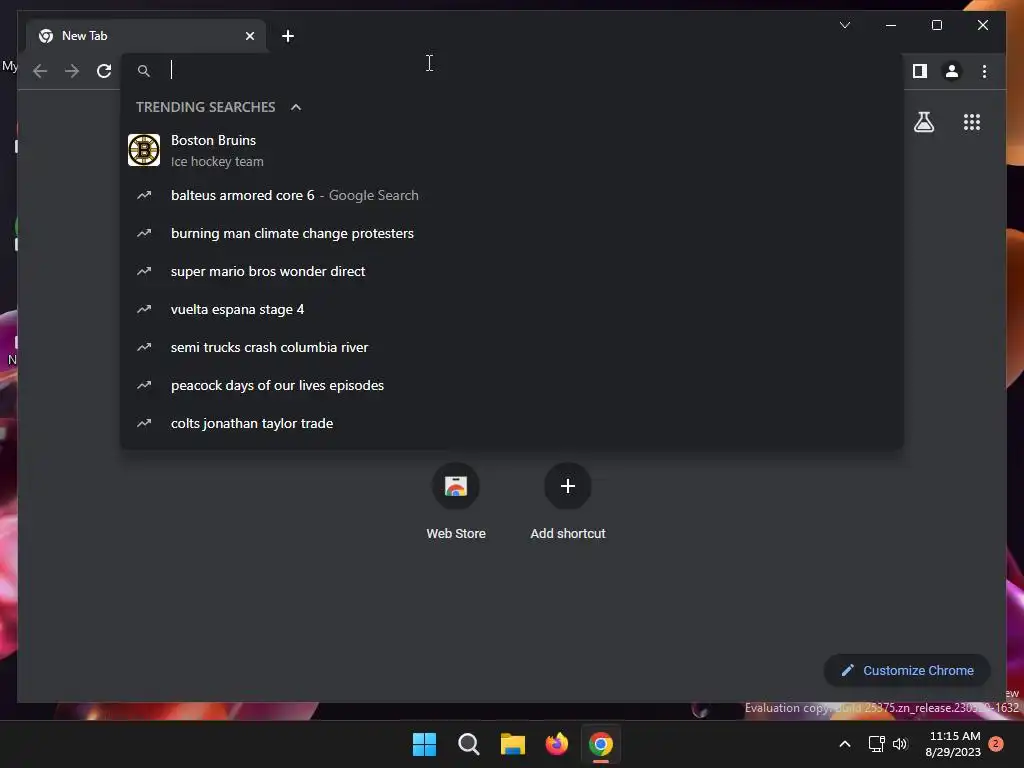
Task: Show hidden system tray icons
Action: click(x=844, y=744)
